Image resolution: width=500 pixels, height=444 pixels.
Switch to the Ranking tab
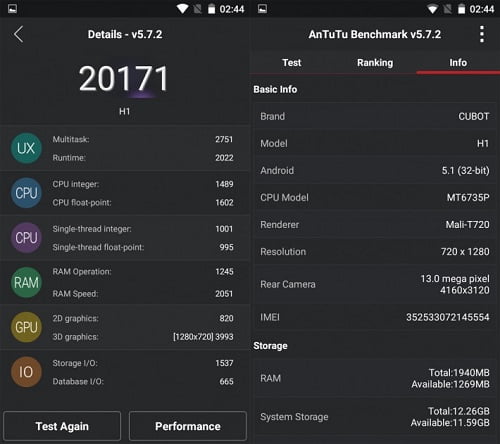click(x=375, y=63)
